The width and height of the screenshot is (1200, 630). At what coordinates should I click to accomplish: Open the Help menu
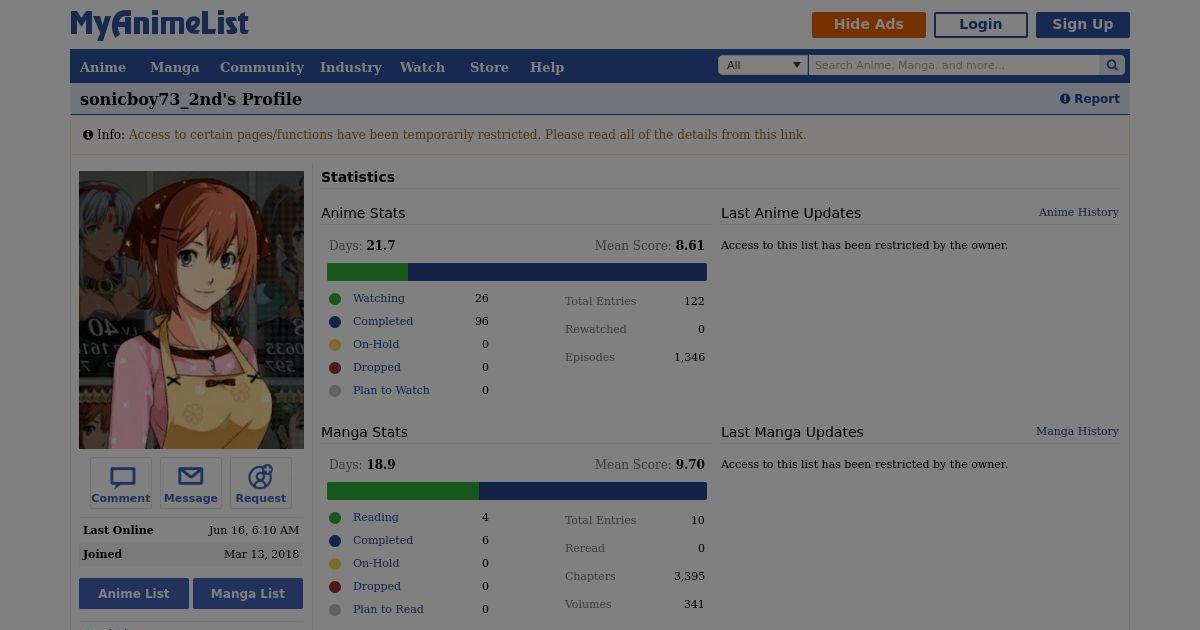[x=547, y=67]
